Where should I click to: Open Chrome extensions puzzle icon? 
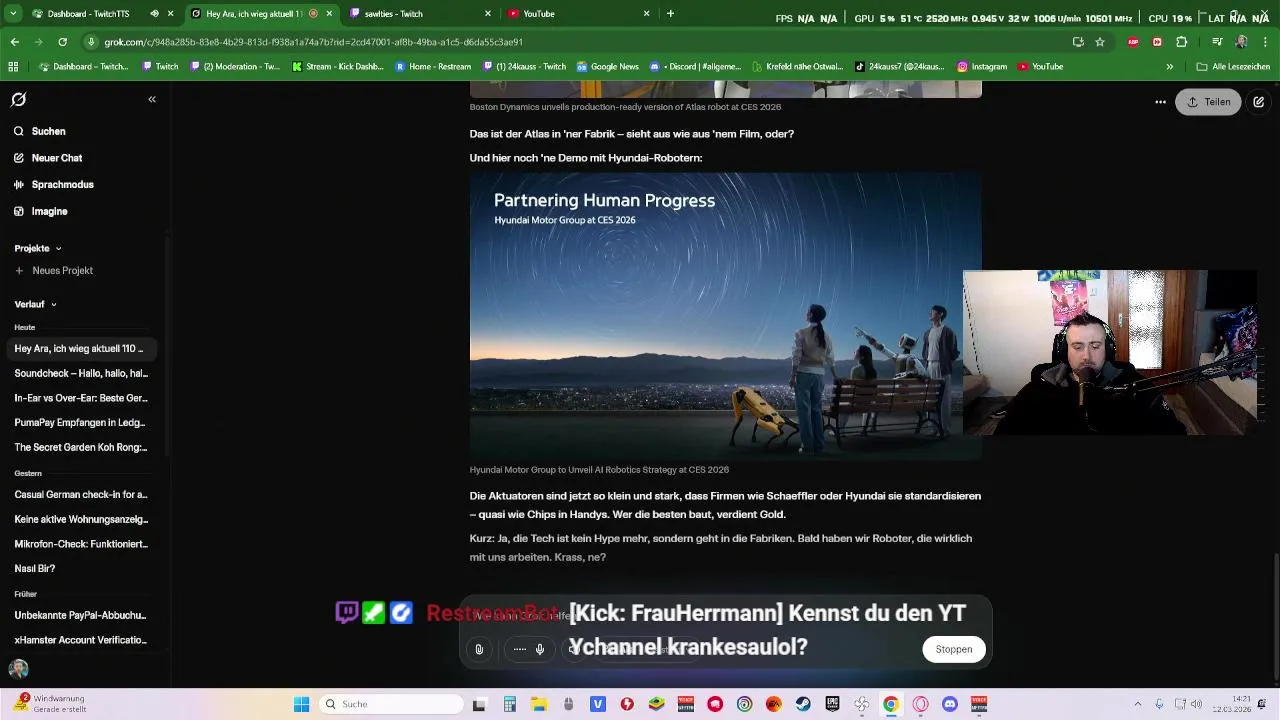[x=1182, y=42]
